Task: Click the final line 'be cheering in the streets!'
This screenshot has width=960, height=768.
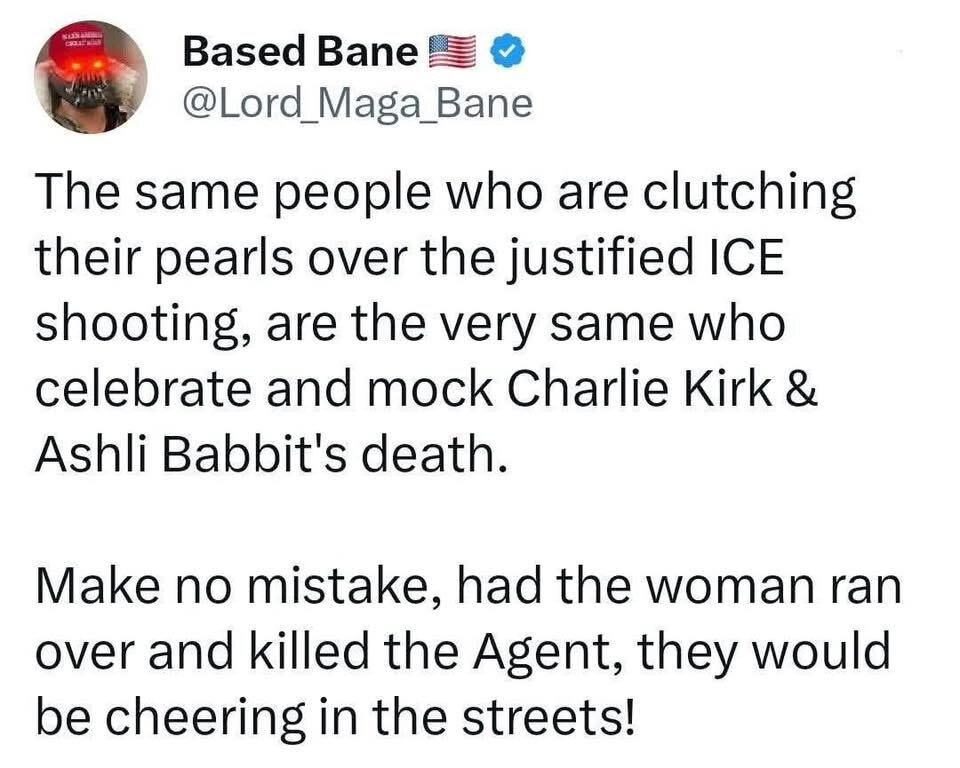Action: [335, 717]
